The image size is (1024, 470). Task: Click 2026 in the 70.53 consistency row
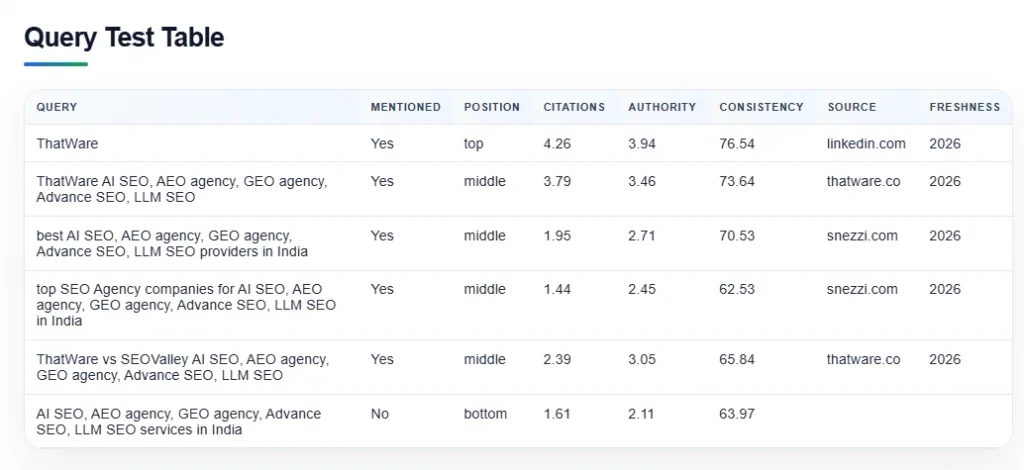tap(945, 236)
